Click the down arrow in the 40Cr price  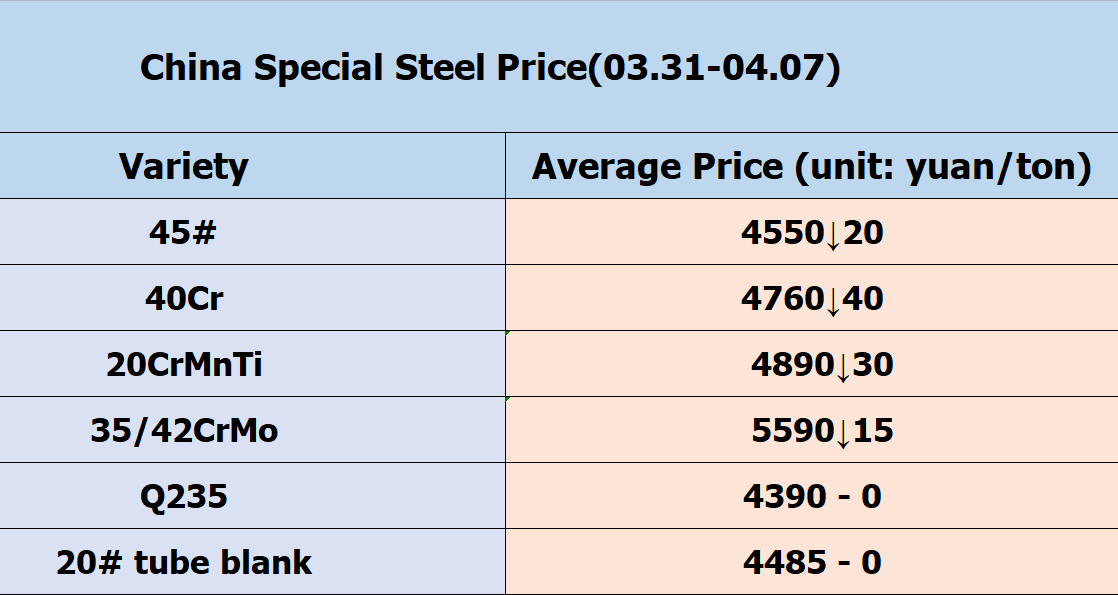pos(834,301)
